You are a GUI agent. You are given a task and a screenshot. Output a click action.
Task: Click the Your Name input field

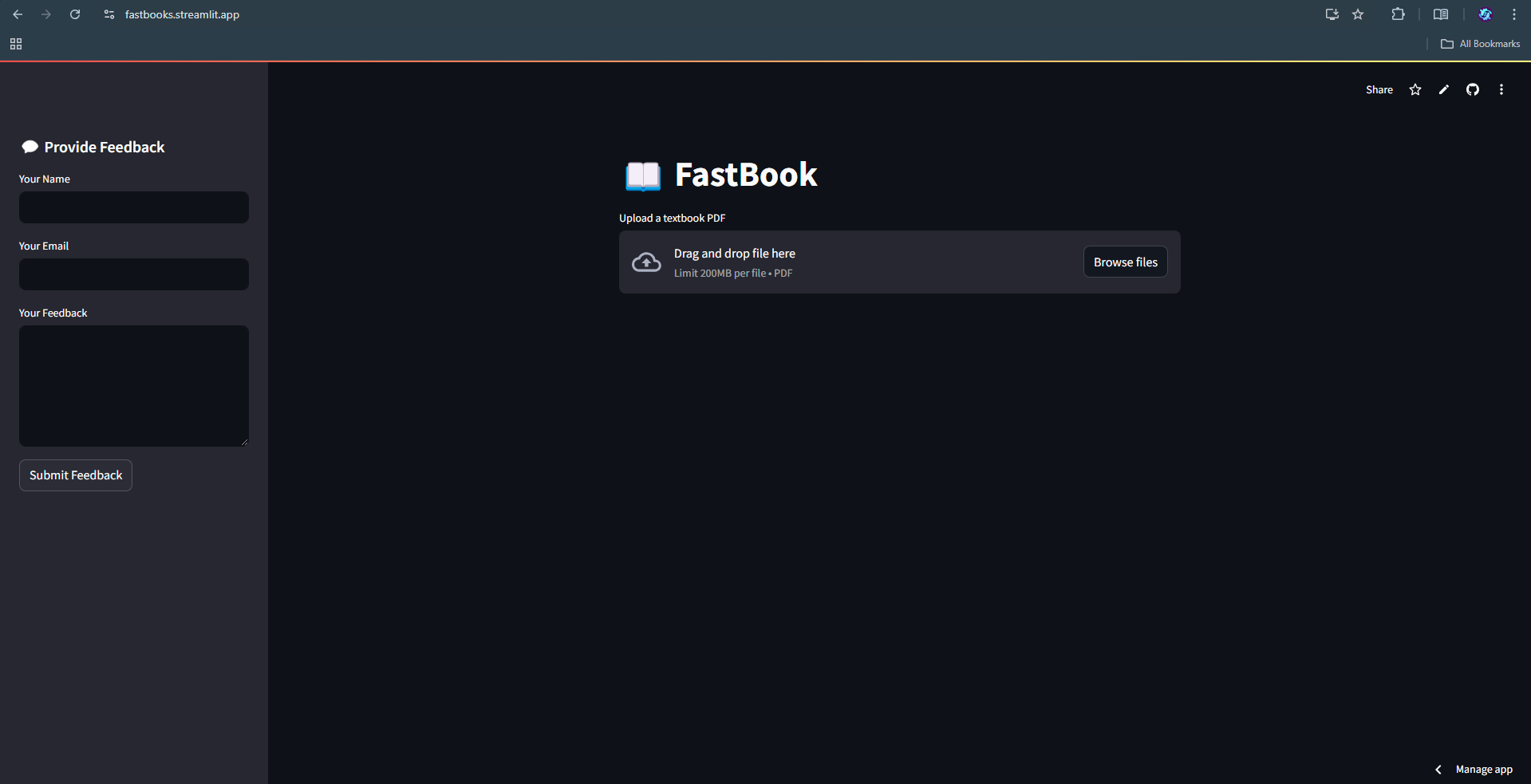(x=134, y=207)
